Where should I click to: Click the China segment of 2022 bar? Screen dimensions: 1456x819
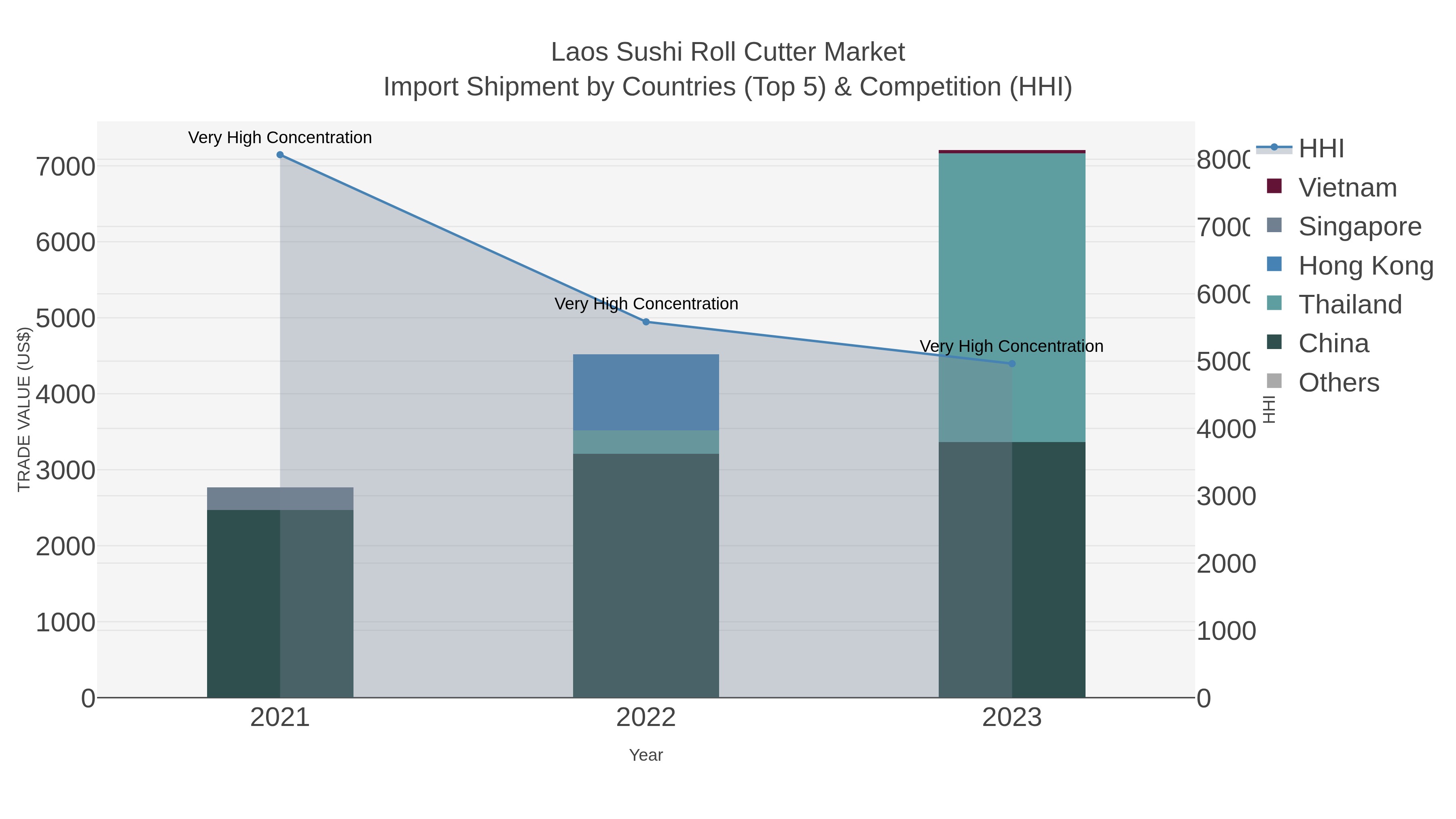[646, 576]
